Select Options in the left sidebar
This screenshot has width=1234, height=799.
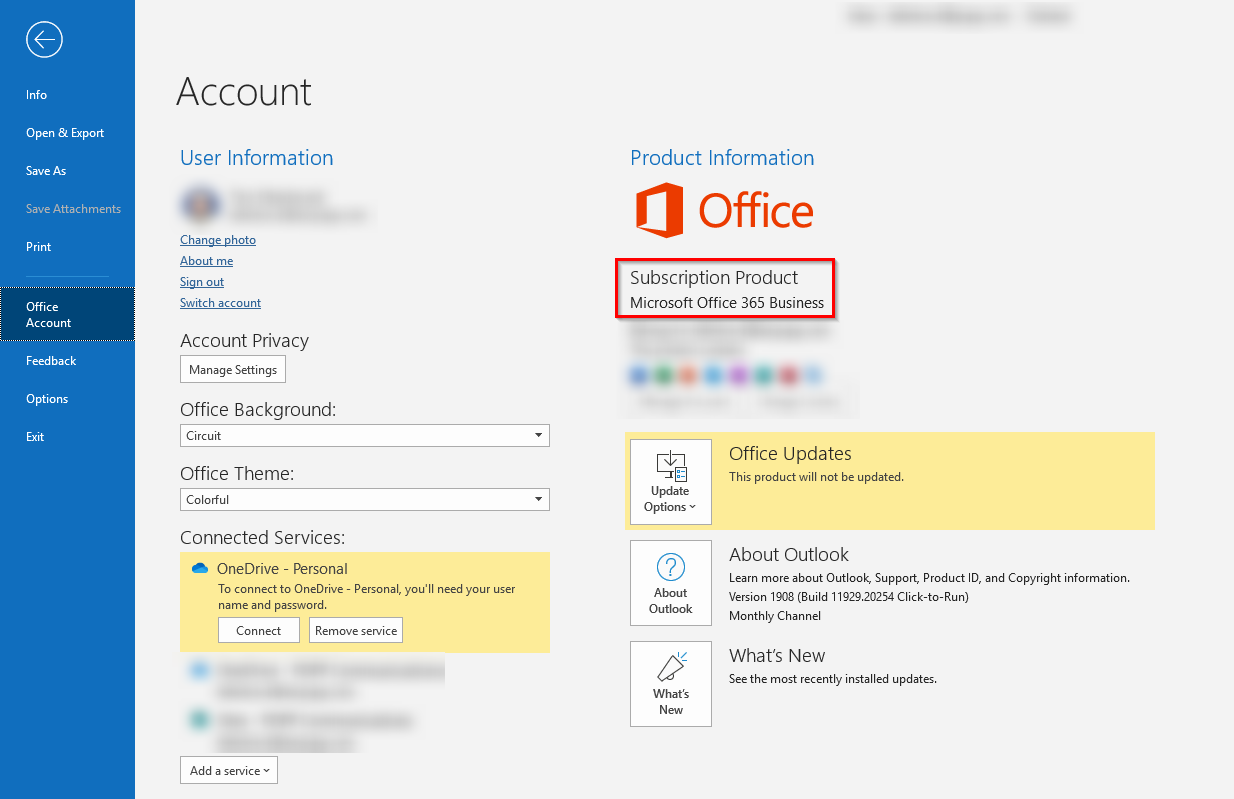coord(47,398)
